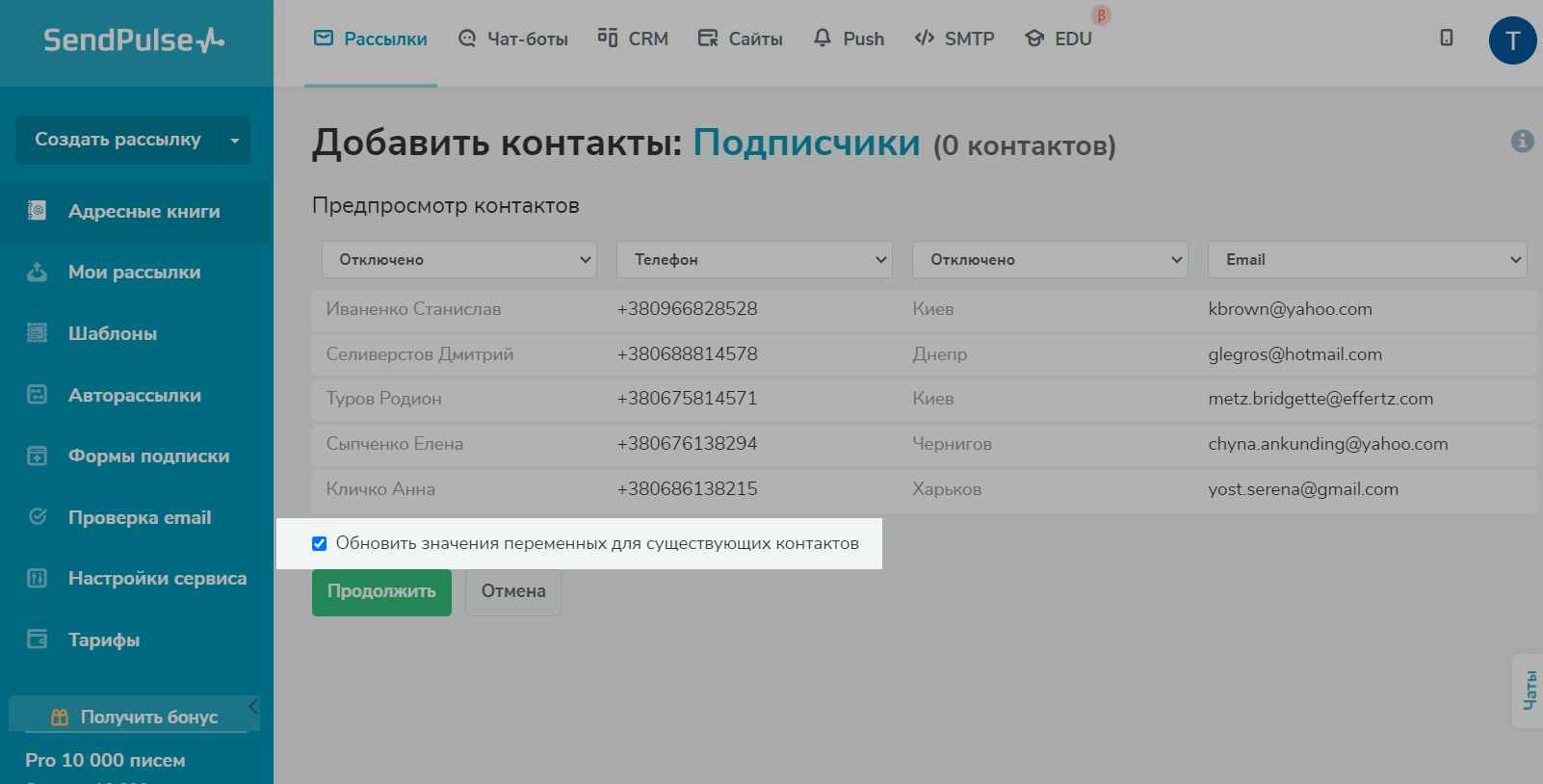Image resolution: width=1543 pixels, height=784 pixels.
Task: Click the Email verification check icon
Action: (x=37, y=517)
